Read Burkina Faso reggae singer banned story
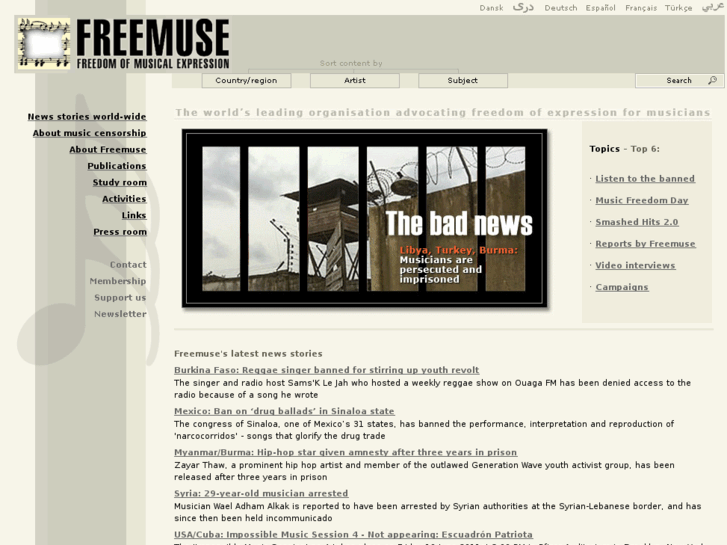The image size is (727, 545). coord(326,370)
